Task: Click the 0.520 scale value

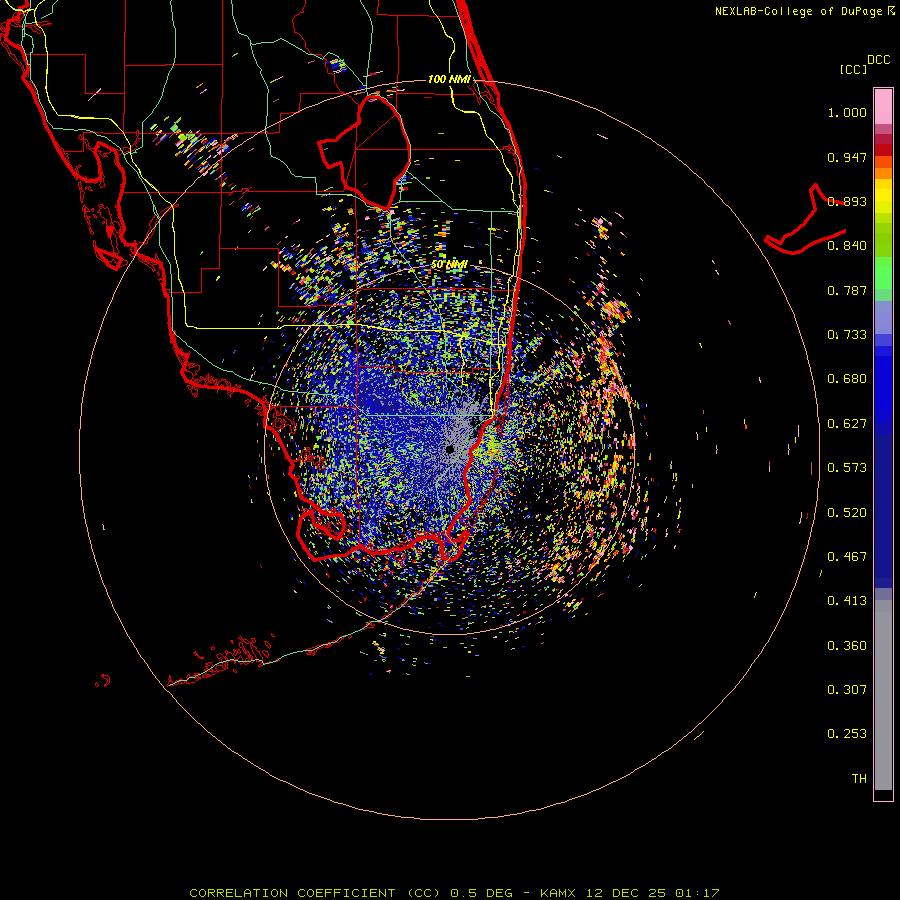Action: point(847,513)
